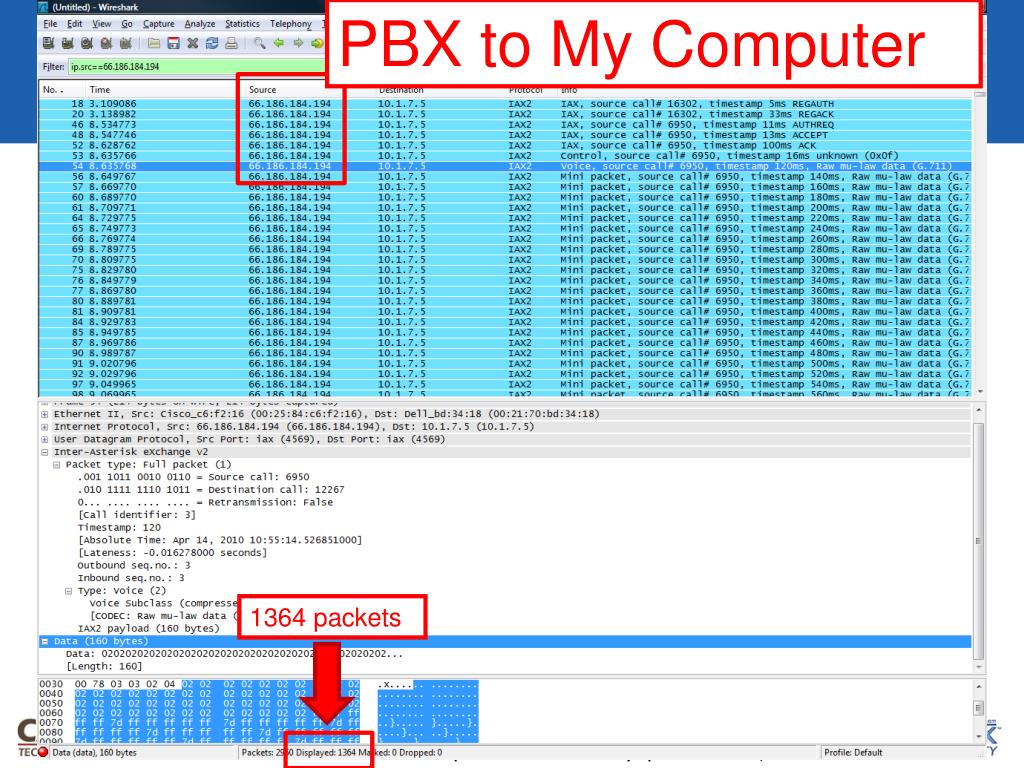This screenshot has height=768, width=1024.
Task: Open the Analyze menu
Action: pos(200,24)
